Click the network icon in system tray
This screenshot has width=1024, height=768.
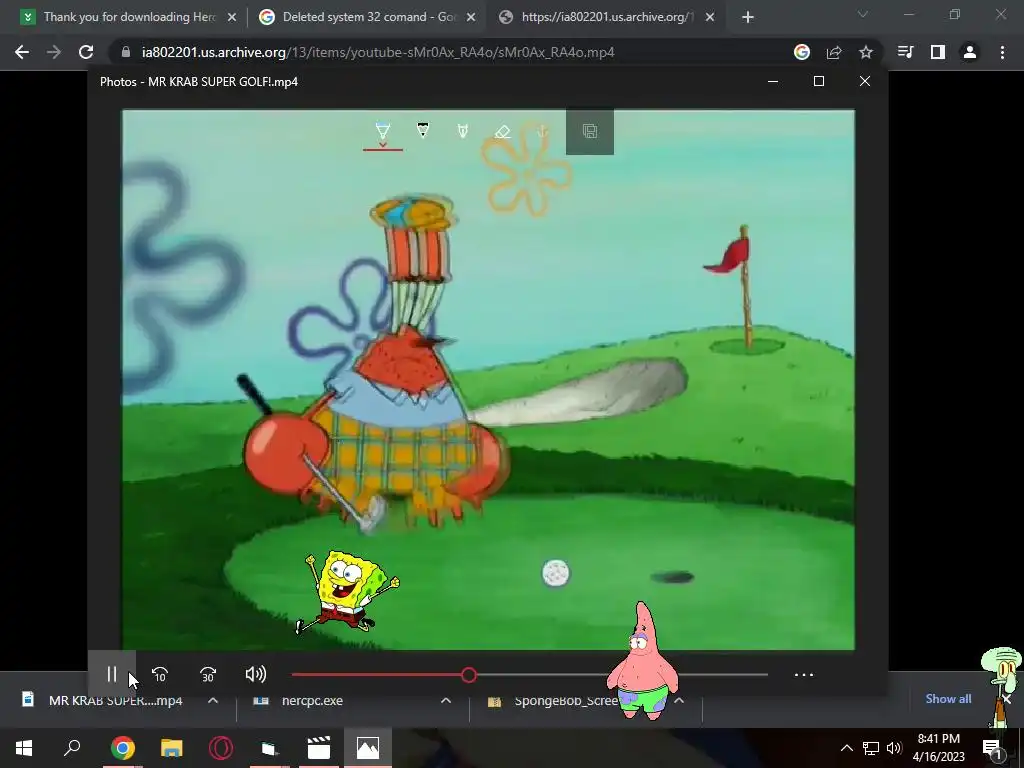point(870,748)
